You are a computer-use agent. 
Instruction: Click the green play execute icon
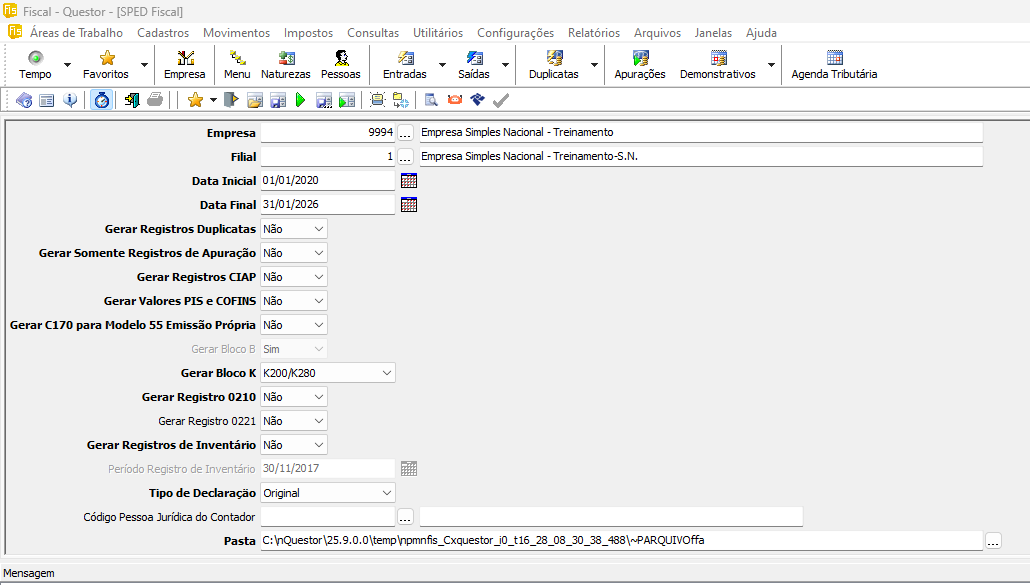coord(299,100)
